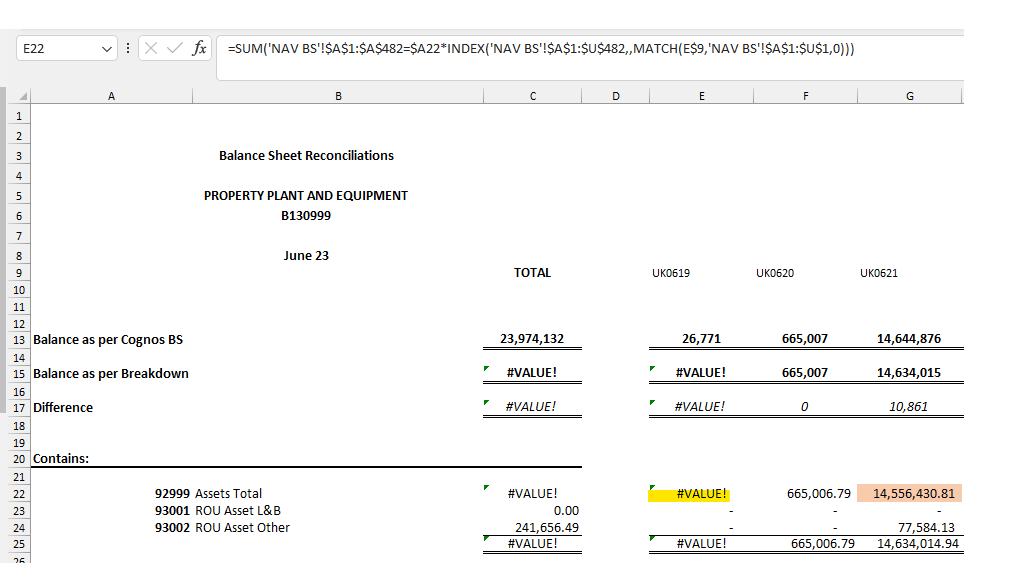
Task: Click the UK0621 header cell
Action: pos(879,273)
